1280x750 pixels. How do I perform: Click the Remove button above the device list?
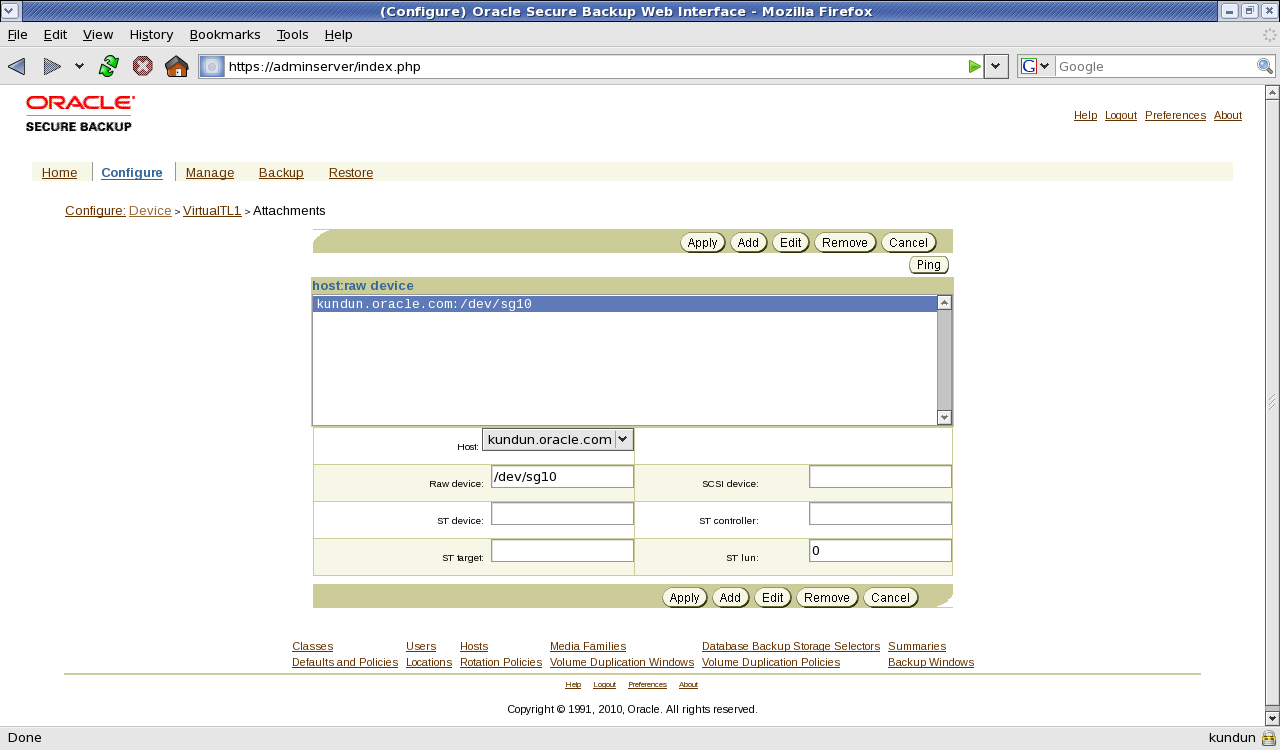pos(844,242)
